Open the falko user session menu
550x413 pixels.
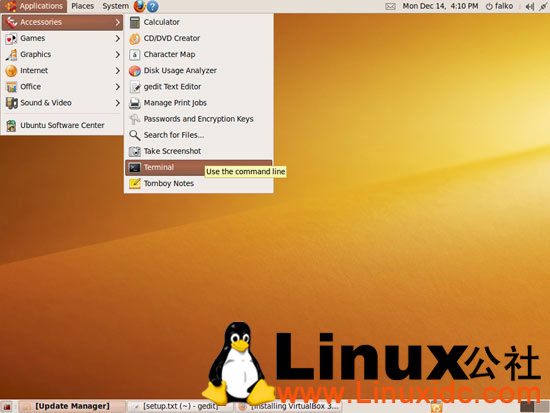(499, 6)
